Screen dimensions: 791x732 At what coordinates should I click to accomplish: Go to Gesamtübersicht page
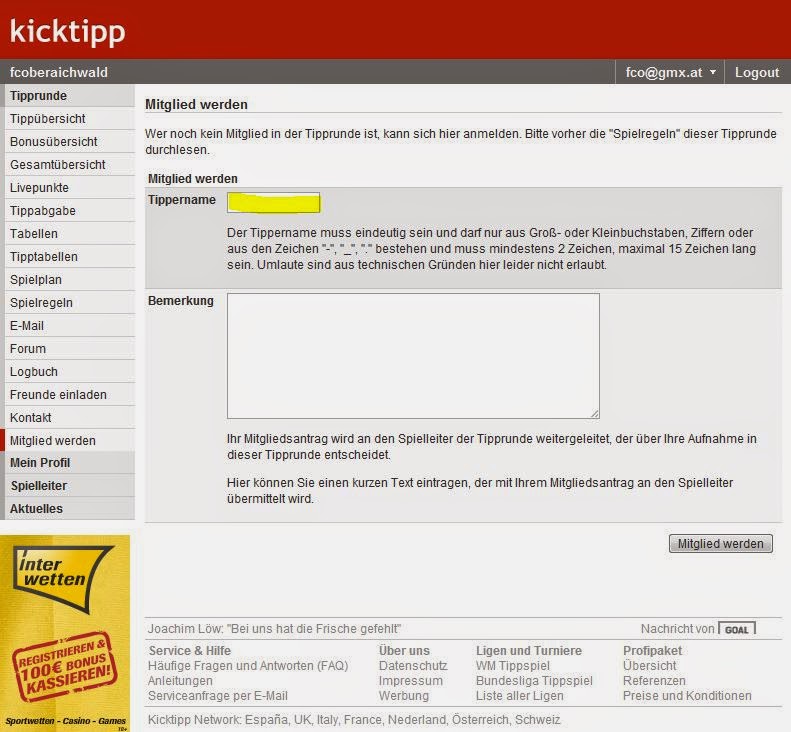[x=70, y=164]
